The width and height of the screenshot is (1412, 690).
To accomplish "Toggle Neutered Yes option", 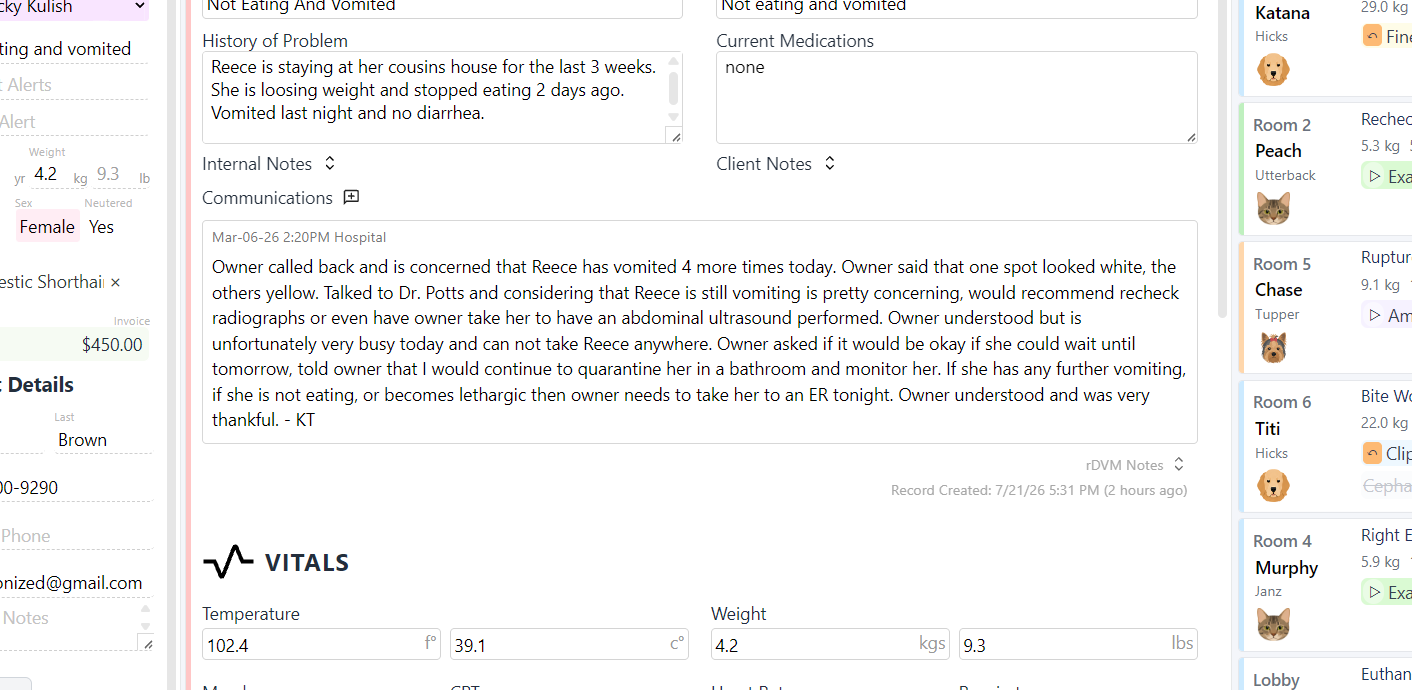I will pyautogui.click(x=101, y=227).
